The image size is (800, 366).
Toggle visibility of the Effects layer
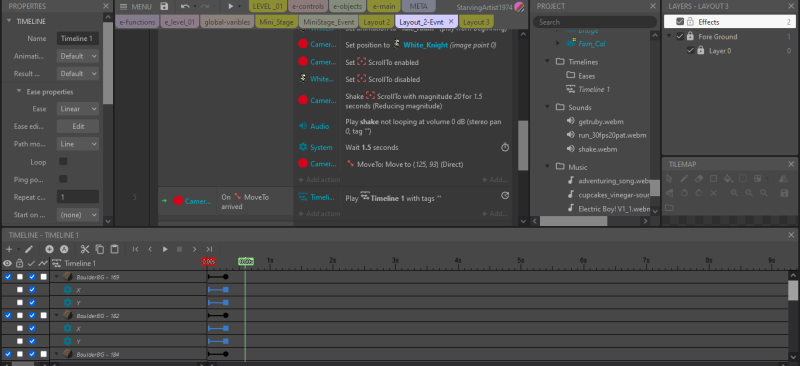[x=680, y=22]
